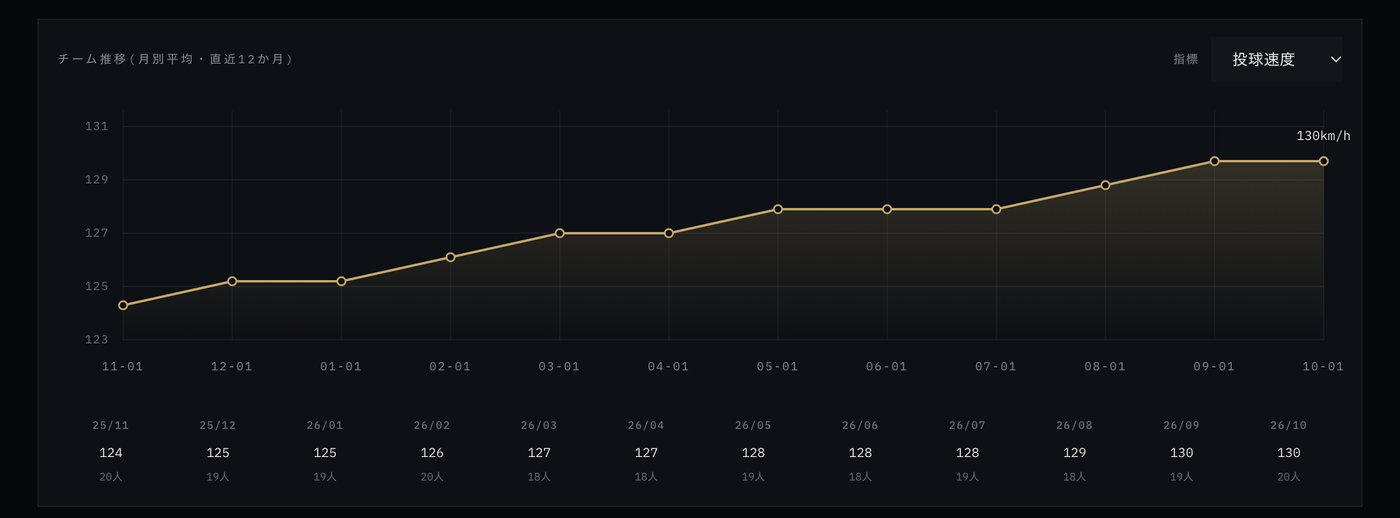This screenshot has height=518, width=1400.
Task: Click the 19人 count under 26/01
Action: 325,477
